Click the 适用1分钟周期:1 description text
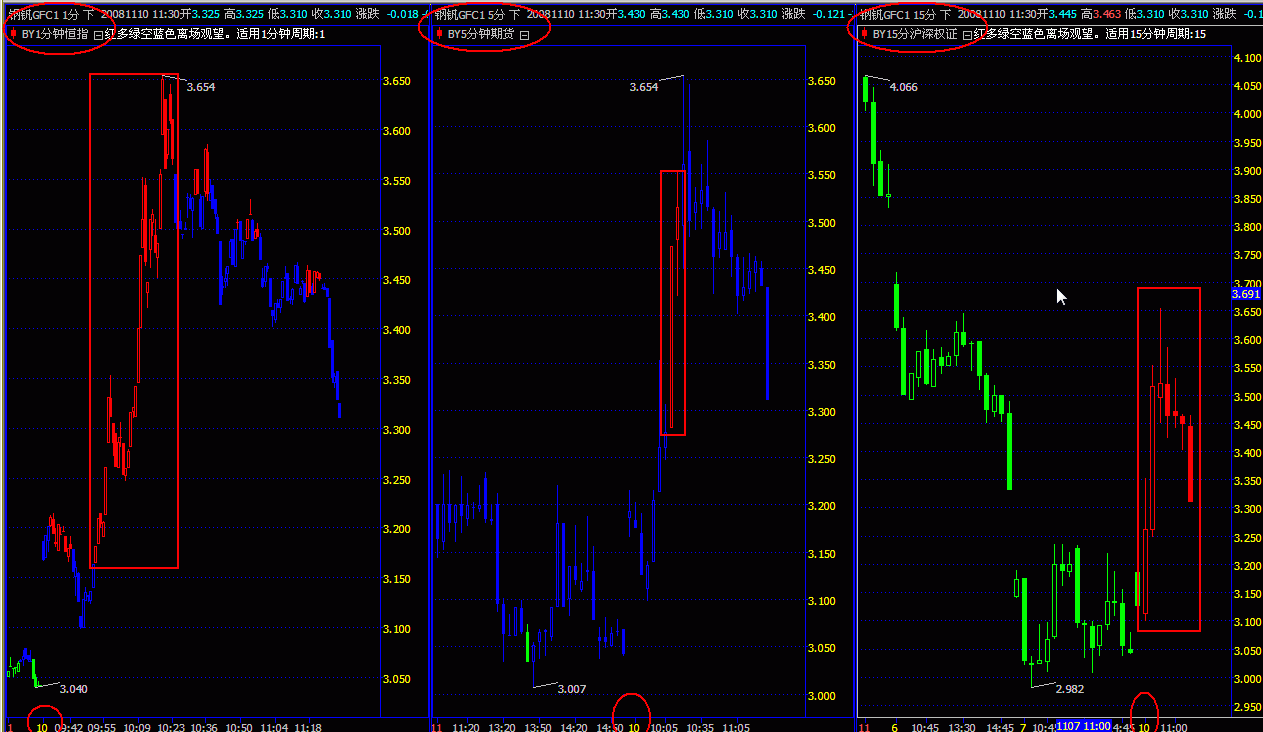 (281, 34)
